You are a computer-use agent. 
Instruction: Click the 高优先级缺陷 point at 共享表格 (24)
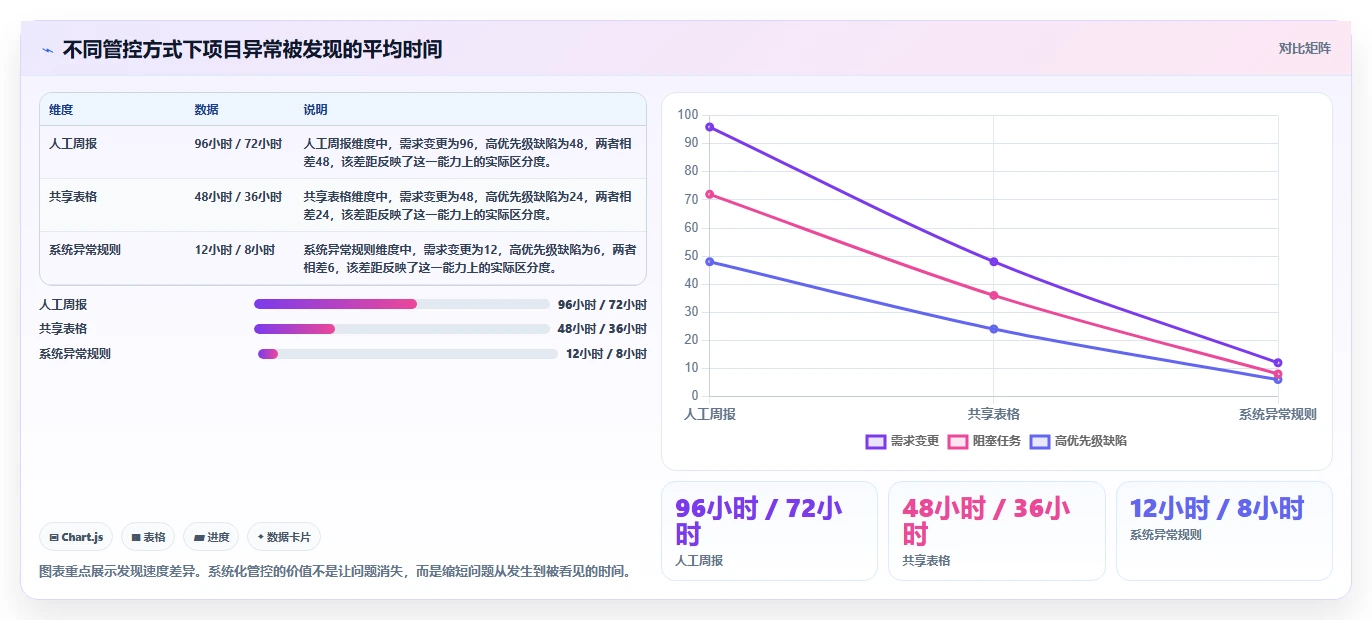[x=994, y=329]
